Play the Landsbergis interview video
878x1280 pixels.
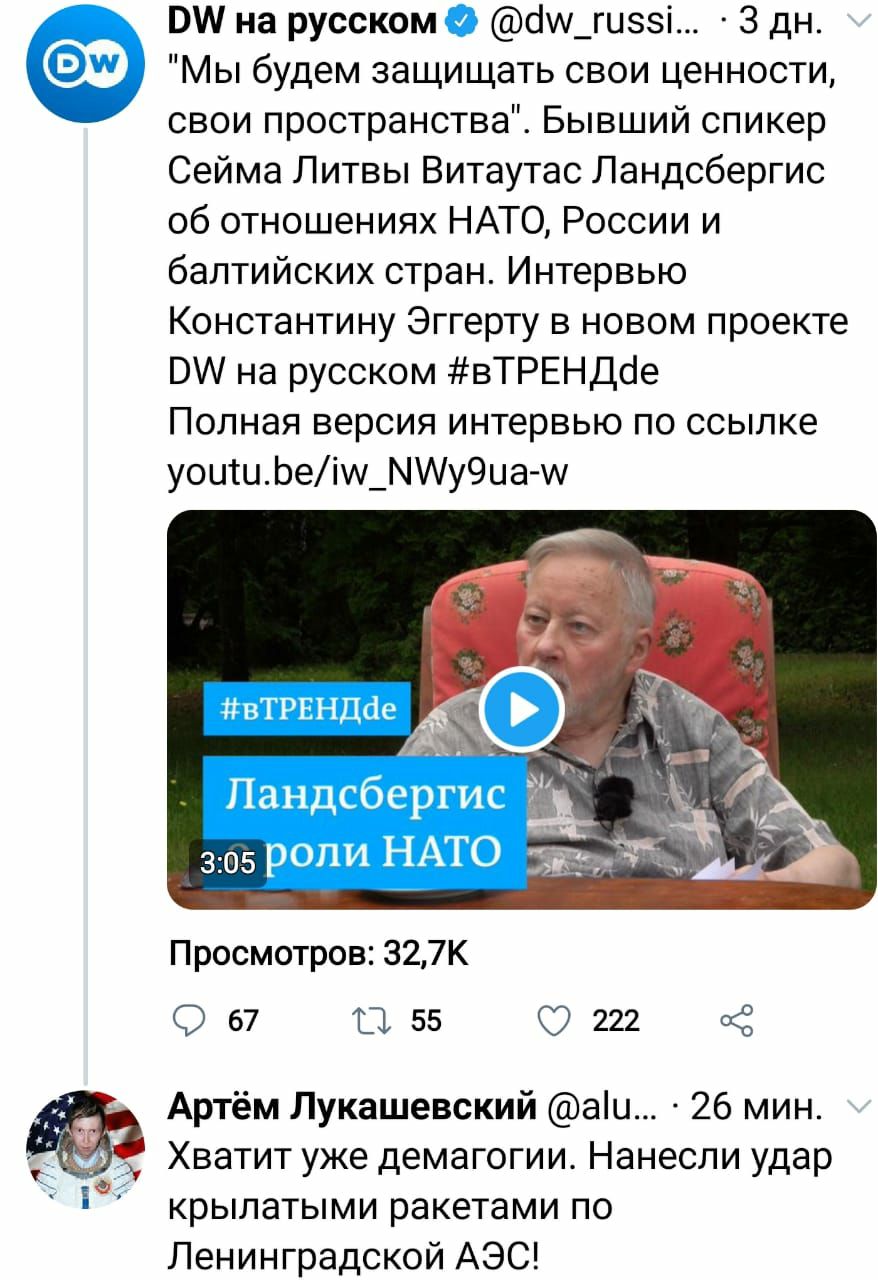pos(522,709)
